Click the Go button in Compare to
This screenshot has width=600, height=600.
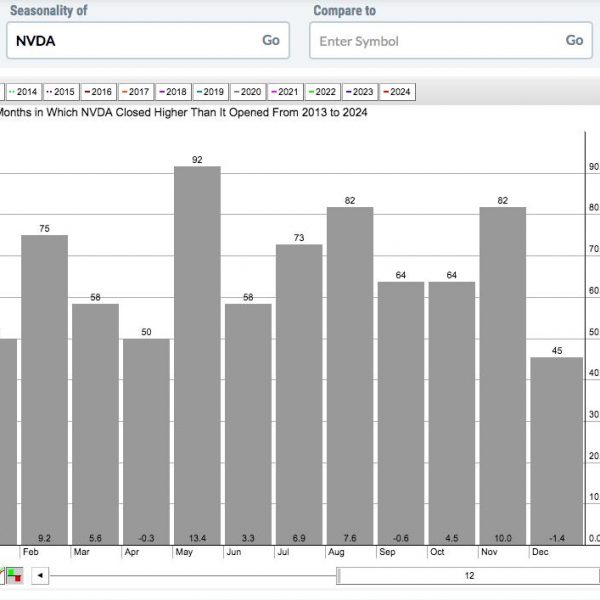[574, 40]
